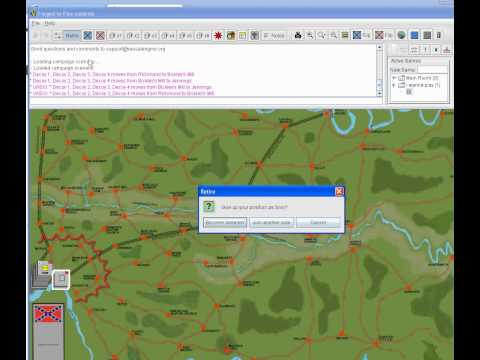480x360 pixels.
Task: Click the Retire button in the toolbar
Action: (x=72, y=35)
